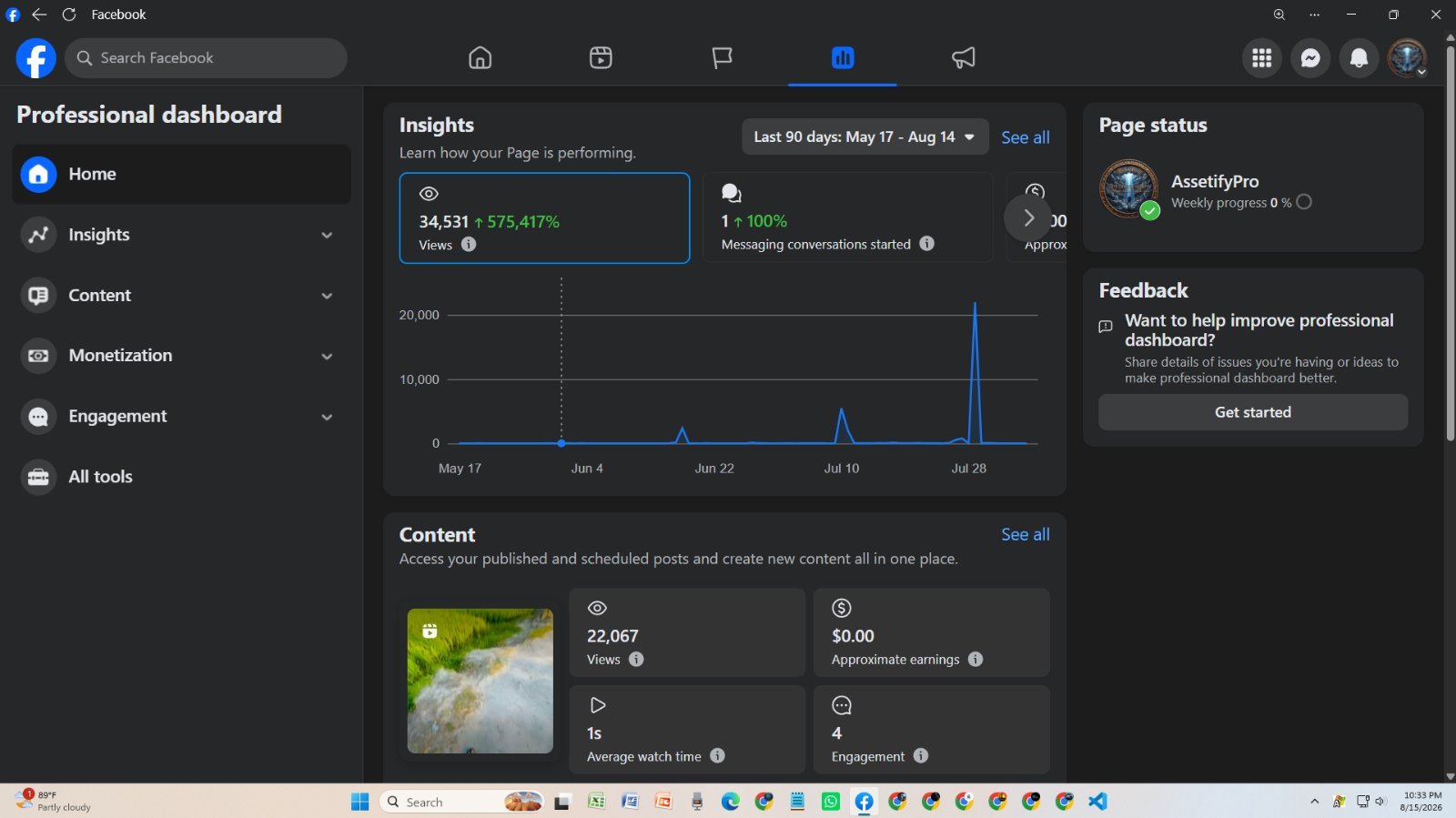The width and height of the screenshot is (1456, 818).
Task: Click the 22,067 Views content card
Action: [687, 632]
